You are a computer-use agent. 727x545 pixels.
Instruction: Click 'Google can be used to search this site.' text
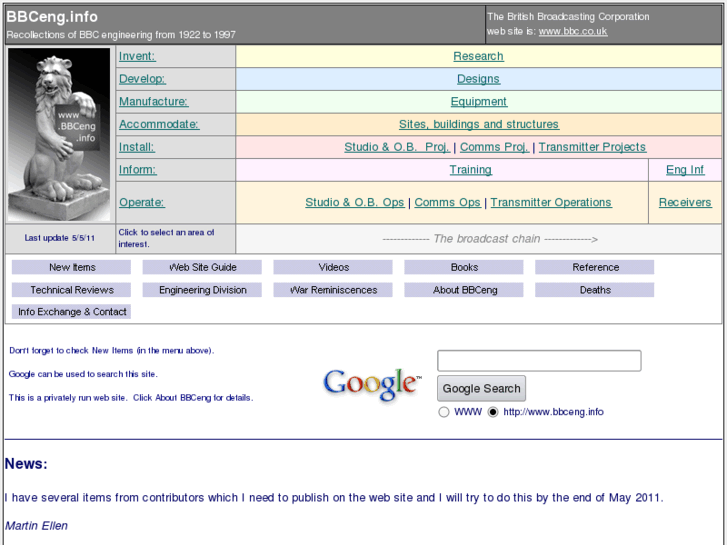pos(83,374)
